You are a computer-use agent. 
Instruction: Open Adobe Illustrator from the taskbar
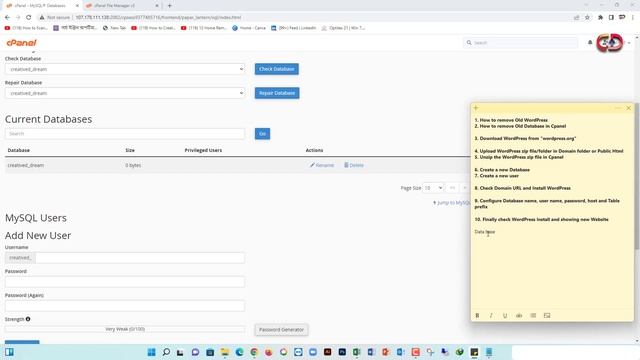click(327, 352)
